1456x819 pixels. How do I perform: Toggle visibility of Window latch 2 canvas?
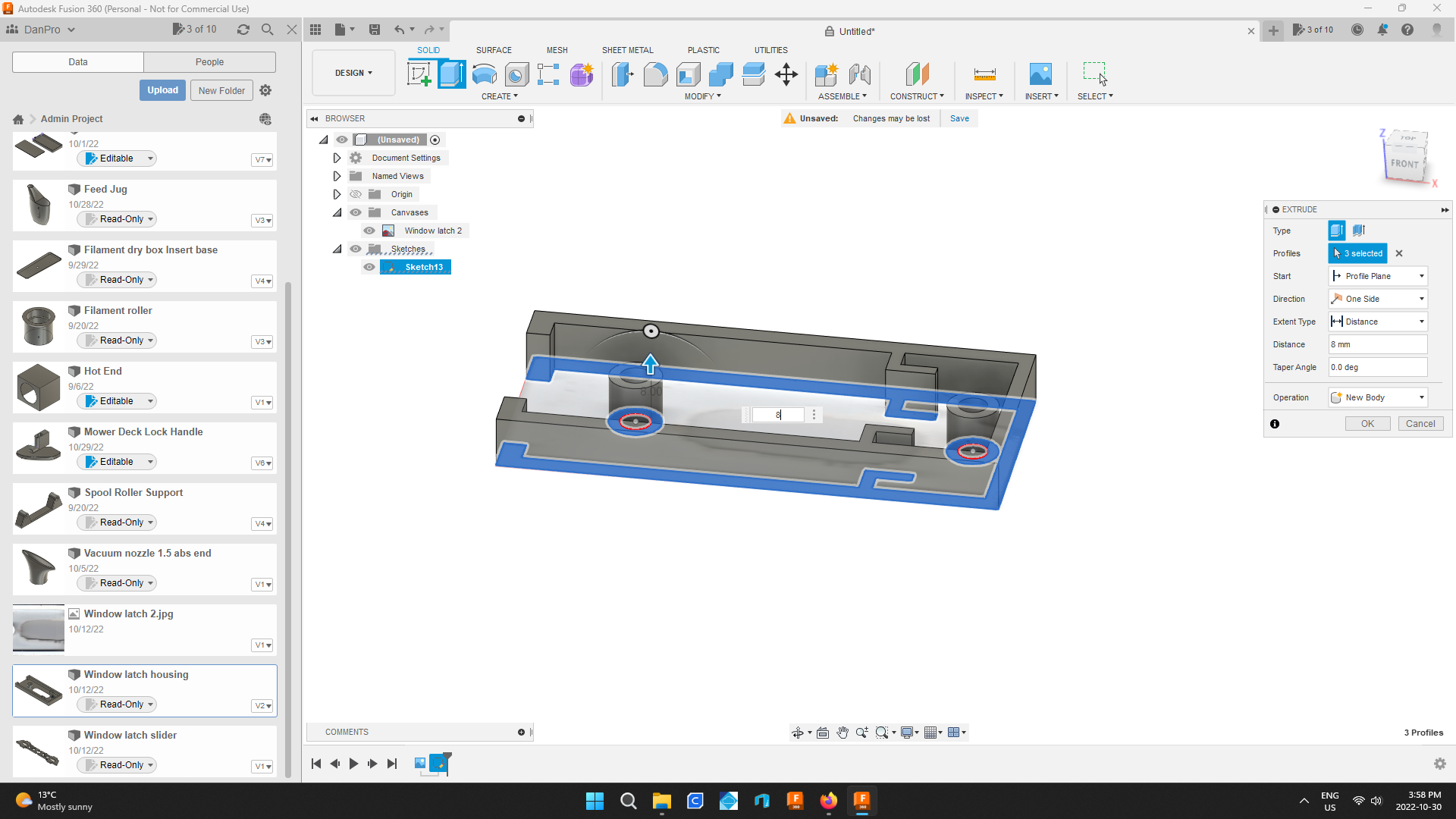tap(370, 230)
